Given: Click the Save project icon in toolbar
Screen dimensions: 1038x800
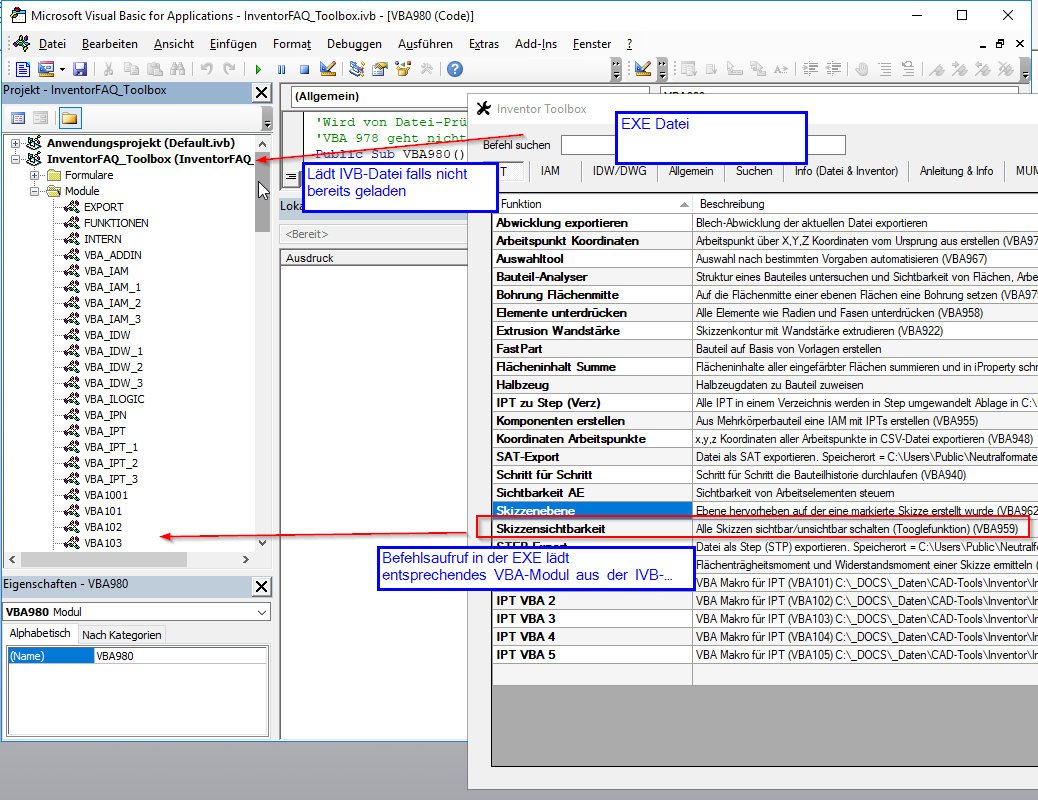Looking at the screenshot, I should point(80,69).
